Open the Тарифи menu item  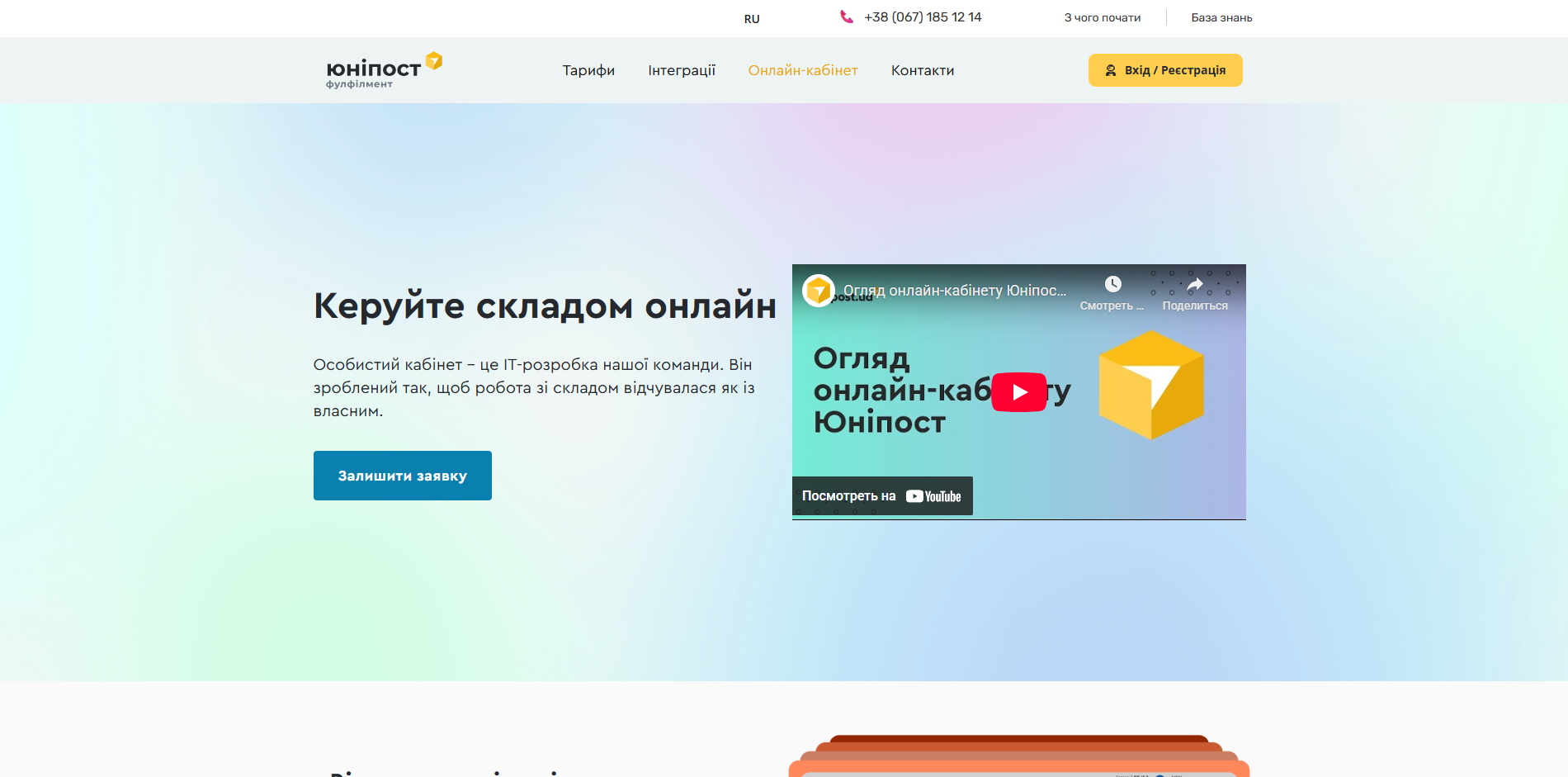tap(588, 71)
